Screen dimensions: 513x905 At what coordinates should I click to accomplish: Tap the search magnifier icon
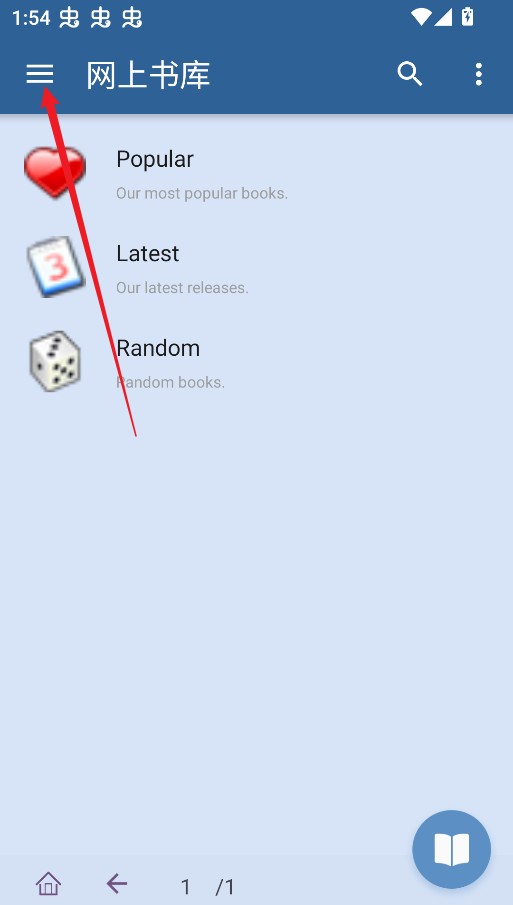[410, 74]
